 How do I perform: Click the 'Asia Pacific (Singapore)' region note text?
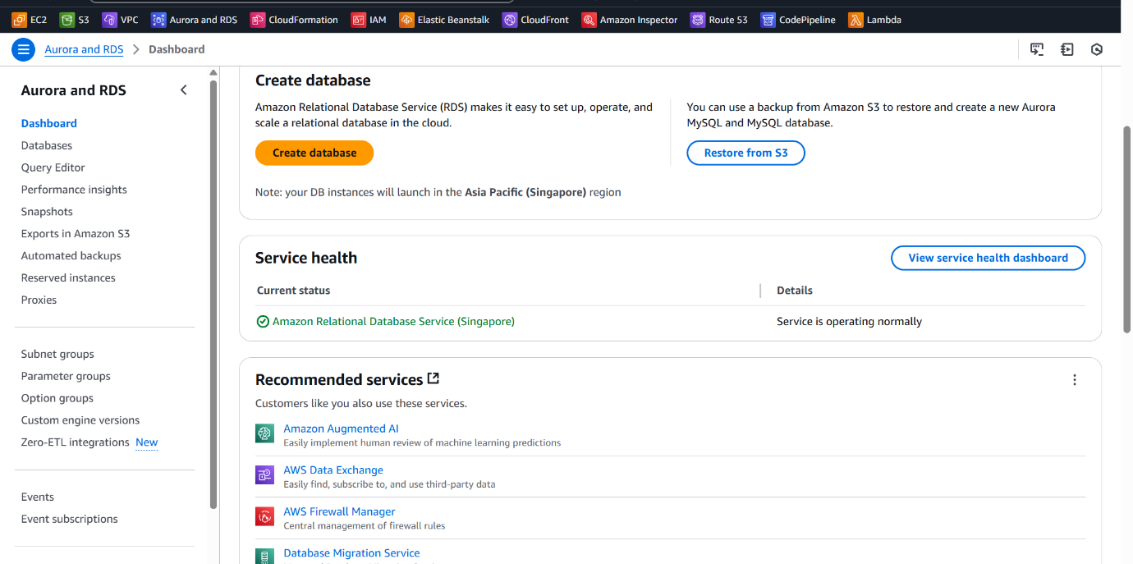[525, 193]
